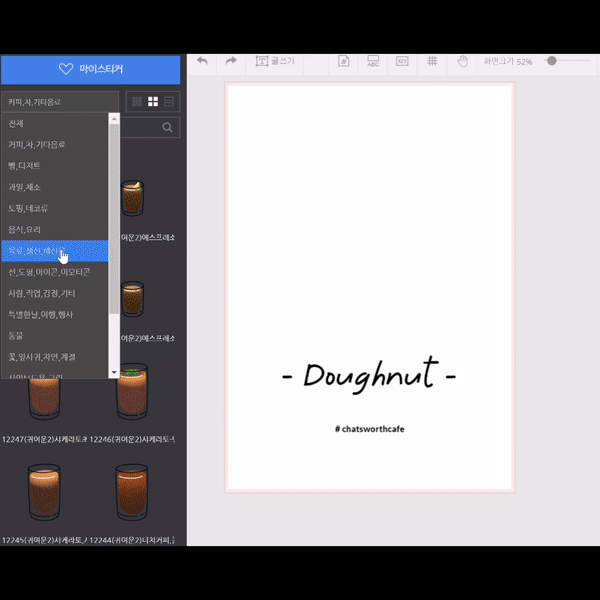
Task: Click the ABC text box icon
Action: point(373,61)
